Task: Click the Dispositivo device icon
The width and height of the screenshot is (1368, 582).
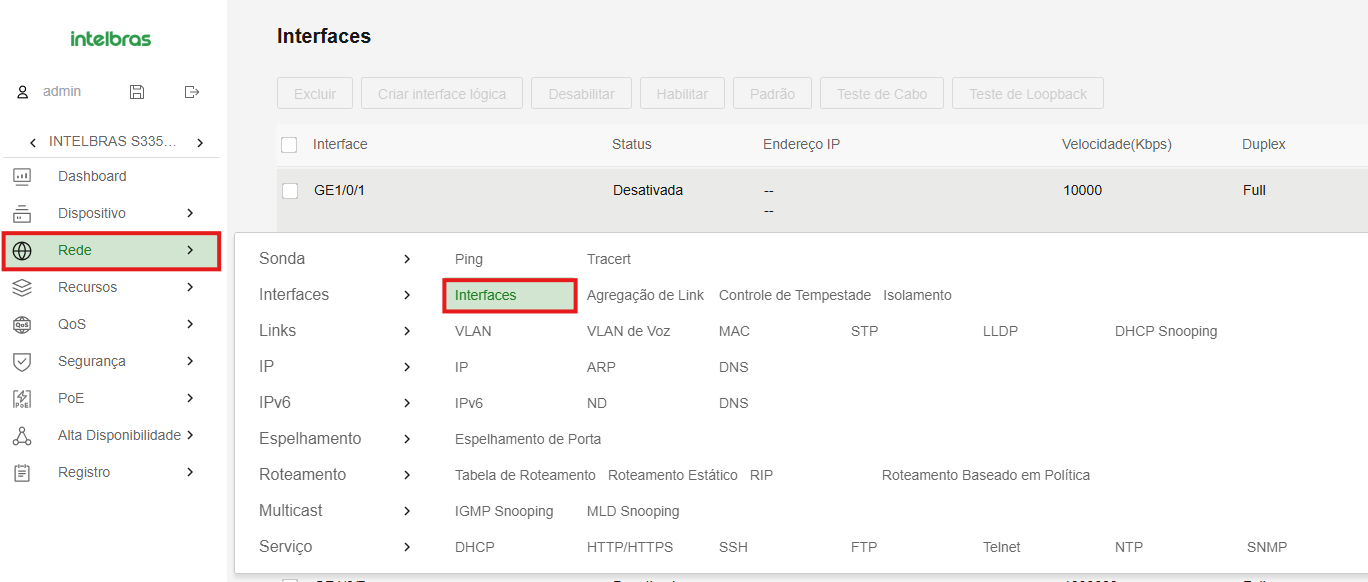Action: (x=22, y=214)
